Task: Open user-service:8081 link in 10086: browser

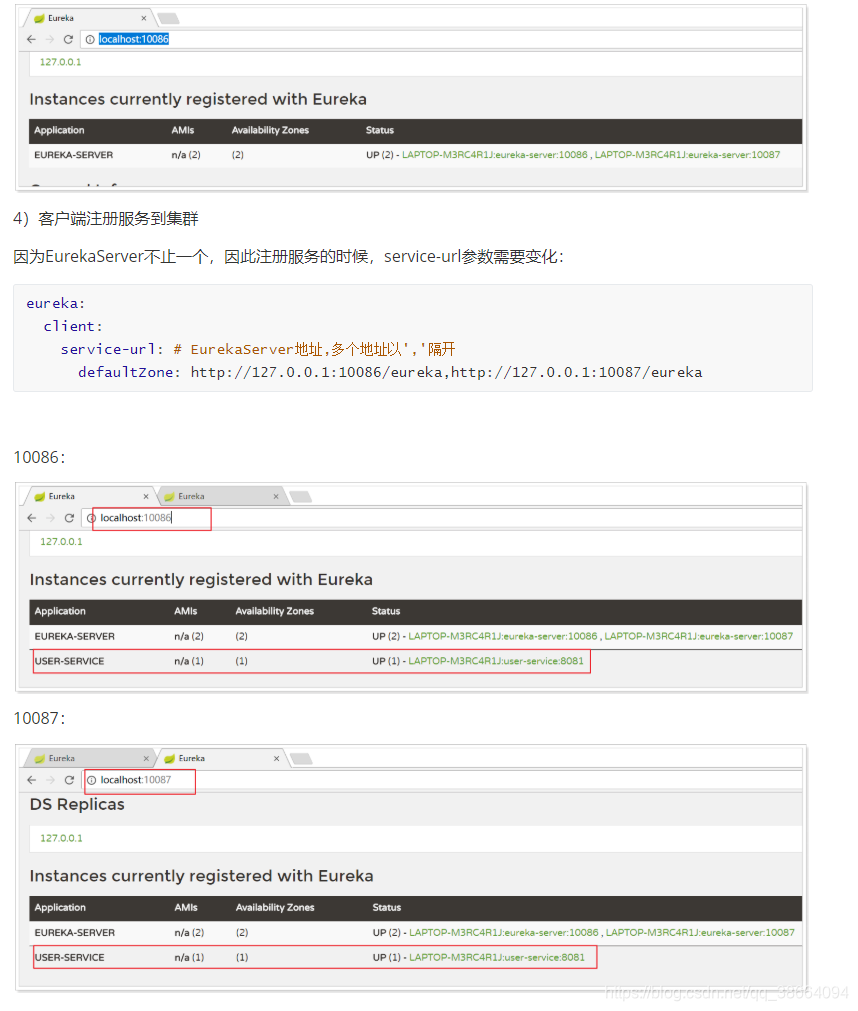Action: [x=496, y=661]
